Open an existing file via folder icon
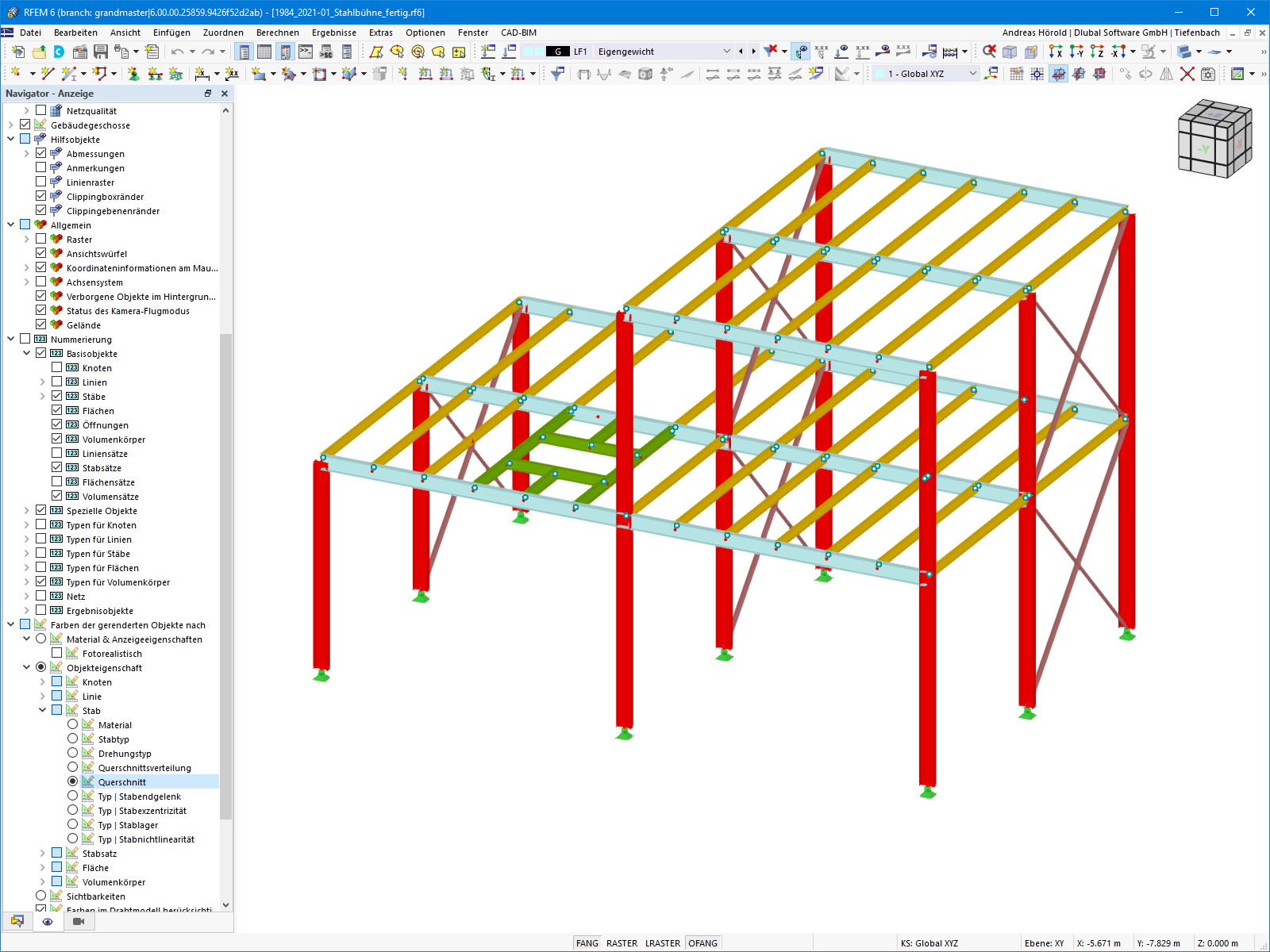 (38, 52)
